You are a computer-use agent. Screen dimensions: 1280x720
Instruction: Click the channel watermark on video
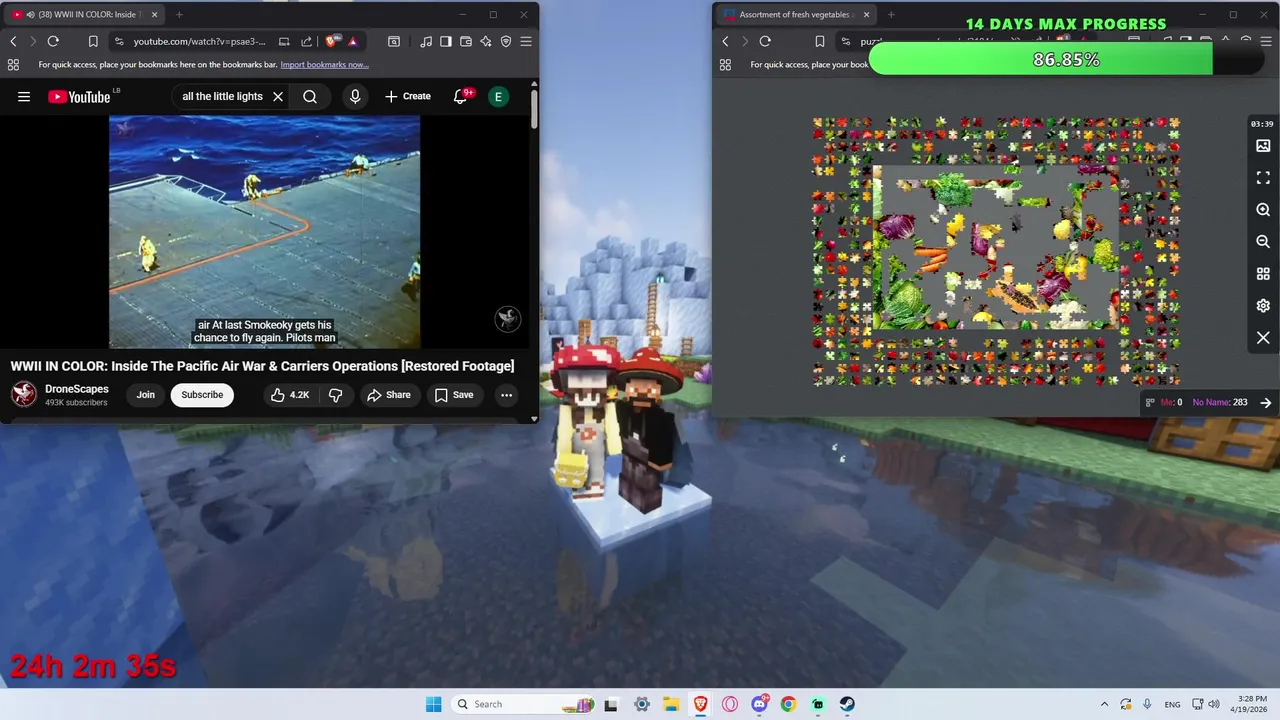(508, 319)
